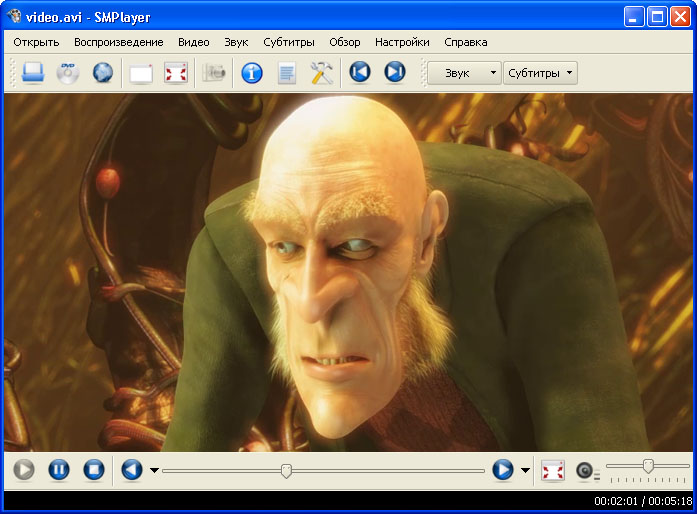
Task: Mute audio with the speaker icon
Action: click(x=587, y=471)
